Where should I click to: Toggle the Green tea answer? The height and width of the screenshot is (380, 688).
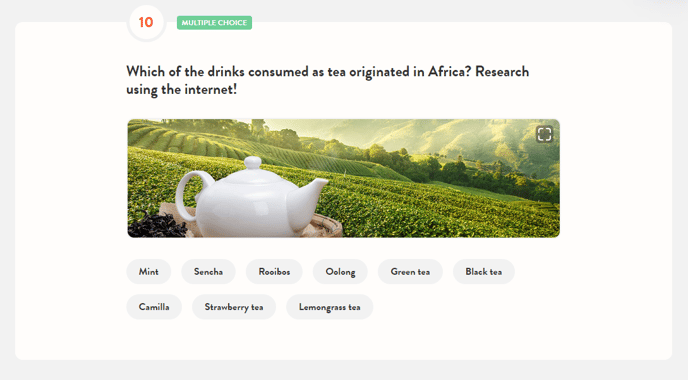point(410,272)
